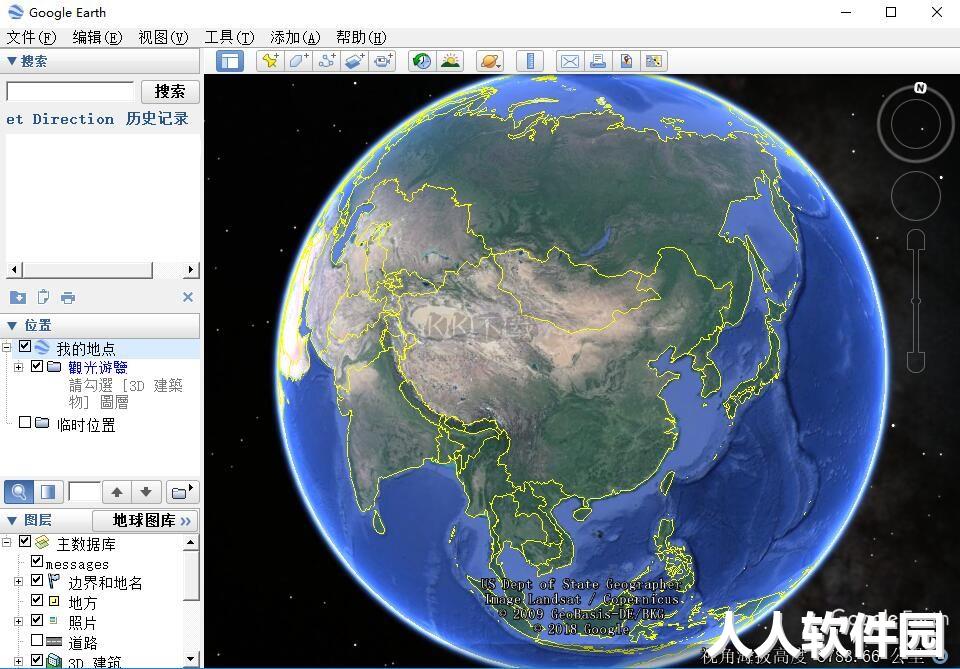Open the 添加(A) menu
This screenshot has height=669, width=960.
pos(296,38)
